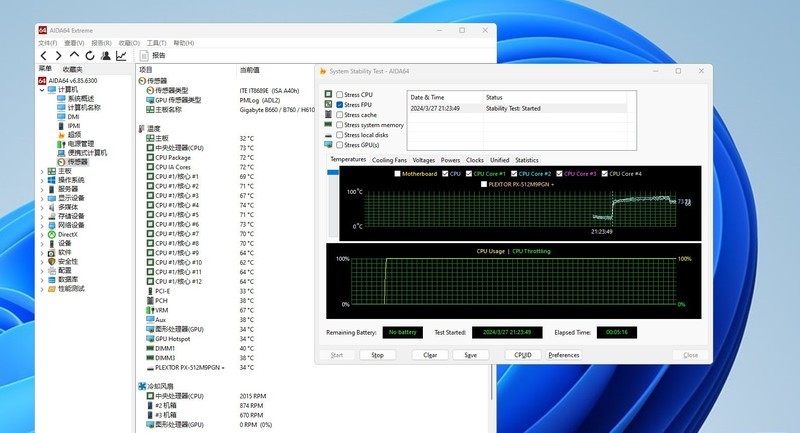Viewport: 800px width, 433px height.
Task: Click the refresh icon in AIDA64 toolbar
Action: (x=87, y=56)
